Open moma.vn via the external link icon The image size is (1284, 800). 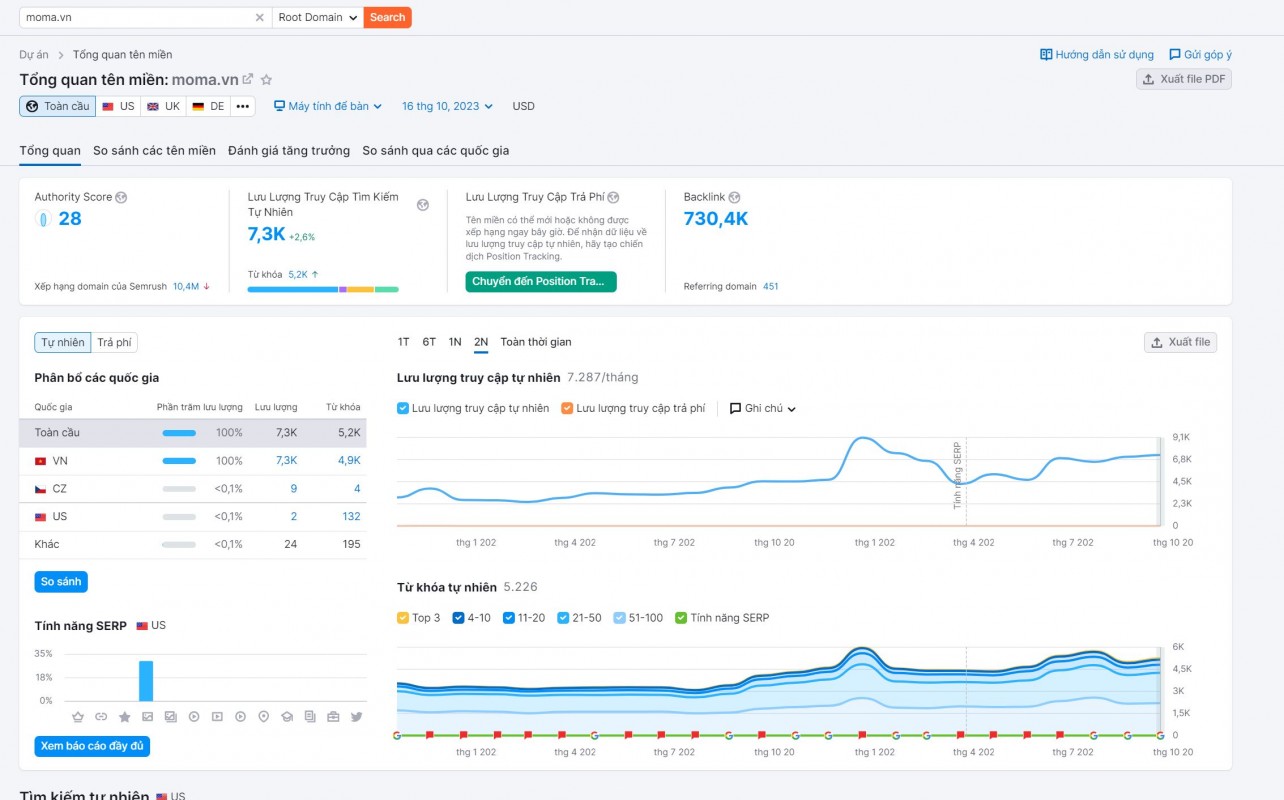pyautogui.click(x=248, y=79)
